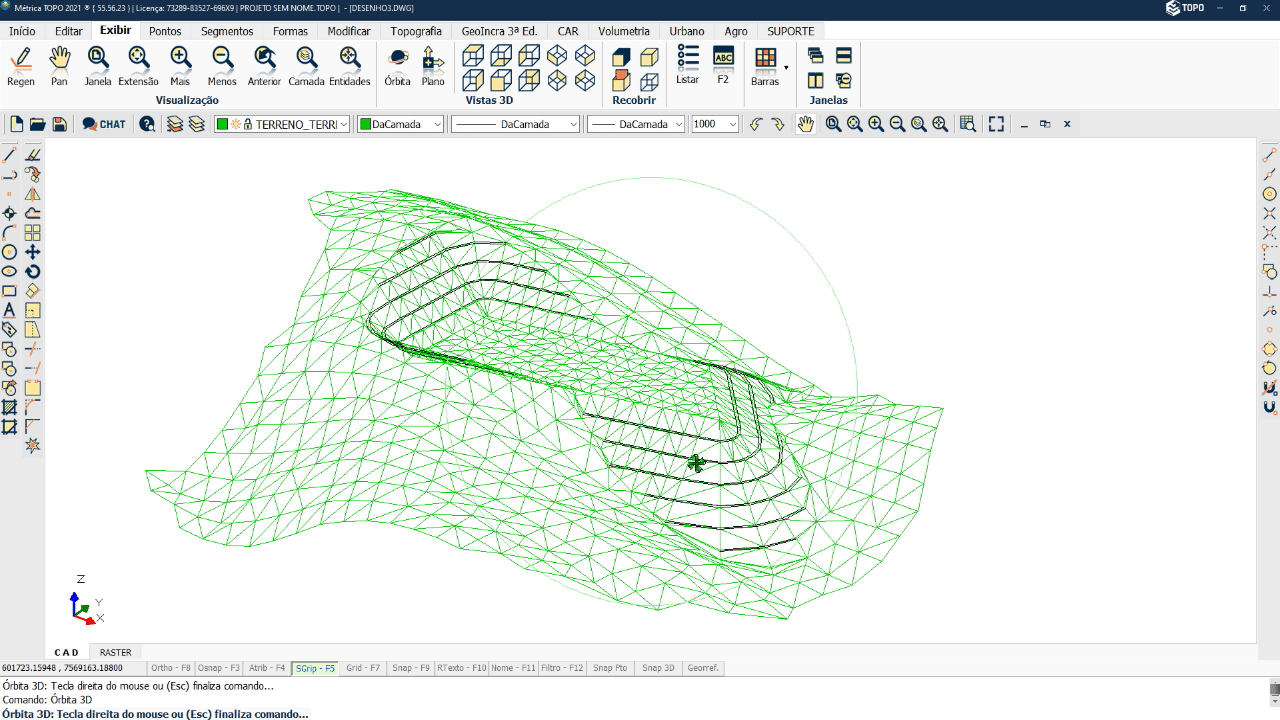The width and height of the screenshot is (1280, 720).
Task: Switch to the RASTER view tab
Action: [x=115, y=652]
